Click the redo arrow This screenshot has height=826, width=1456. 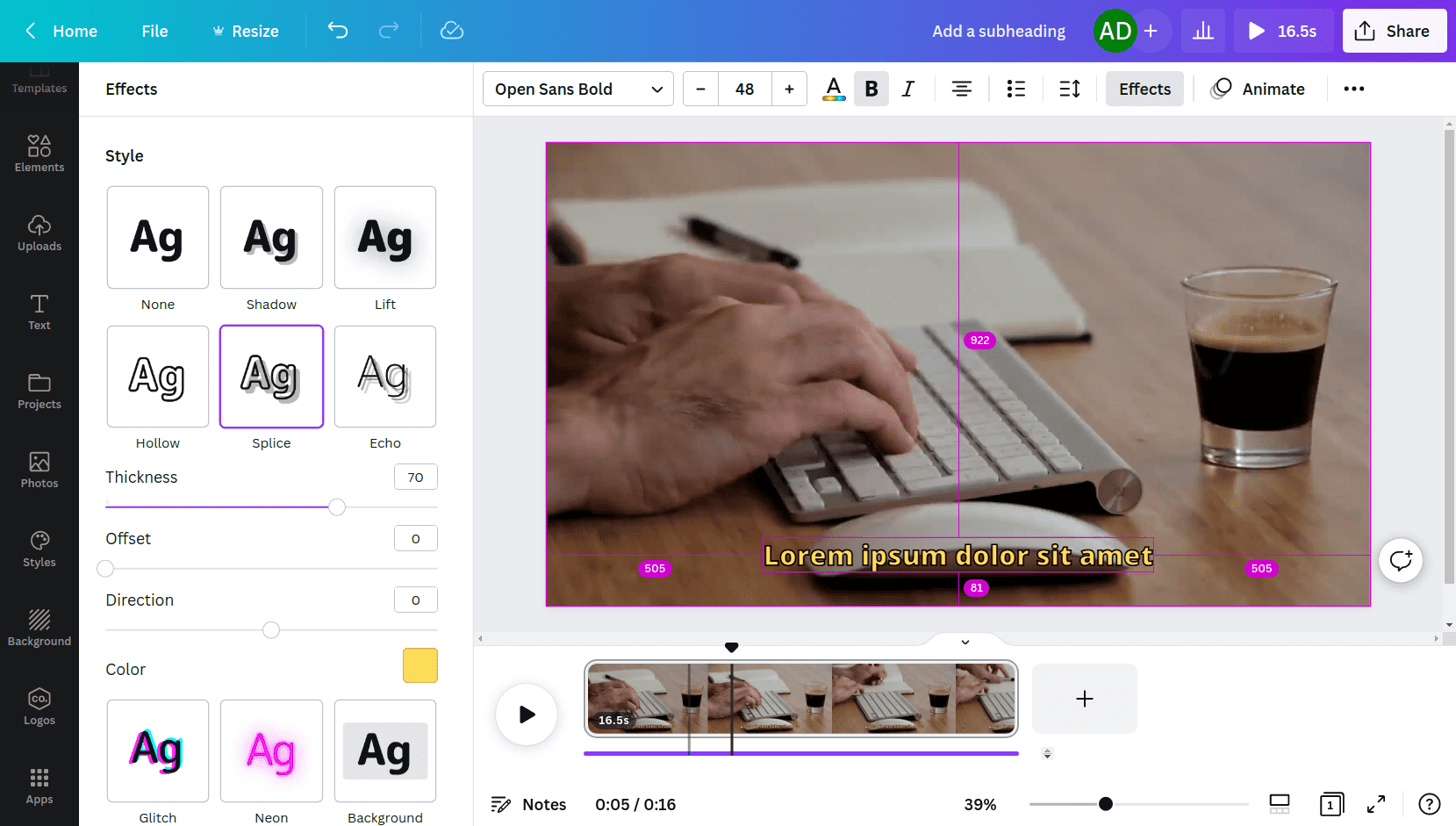(389, 31)
